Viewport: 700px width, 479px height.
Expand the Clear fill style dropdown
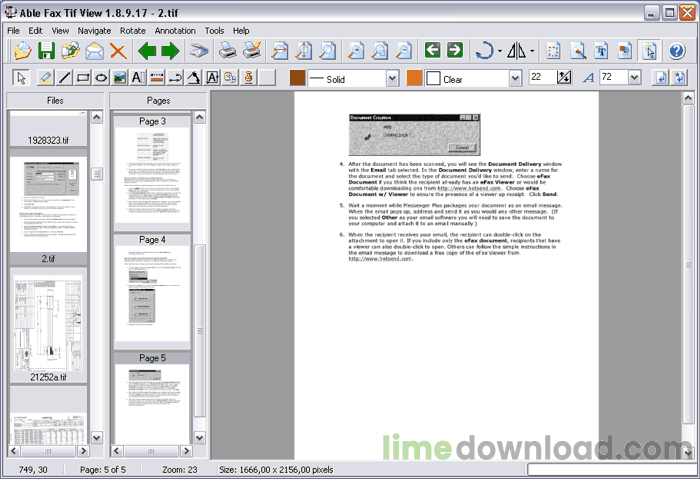coord(515,78)
